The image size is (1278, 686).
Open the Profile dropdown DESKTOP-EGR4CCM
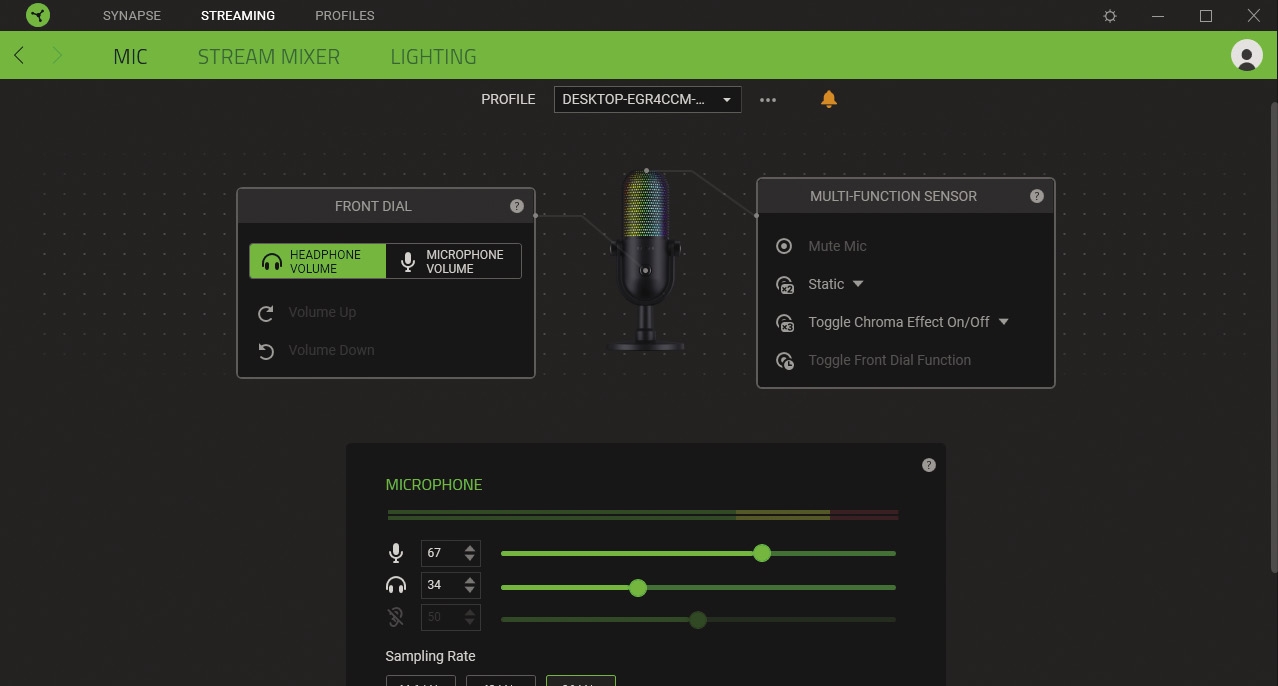[x=648, y=99]
